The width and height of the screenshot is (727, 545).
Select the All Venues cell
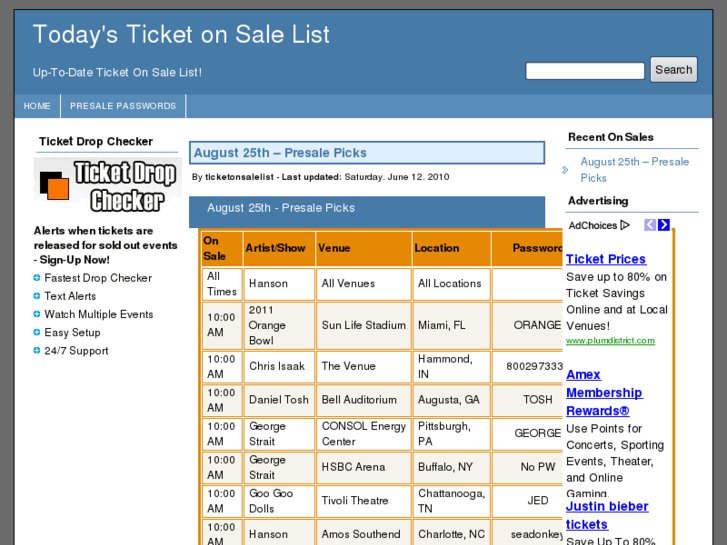[364, 284]
